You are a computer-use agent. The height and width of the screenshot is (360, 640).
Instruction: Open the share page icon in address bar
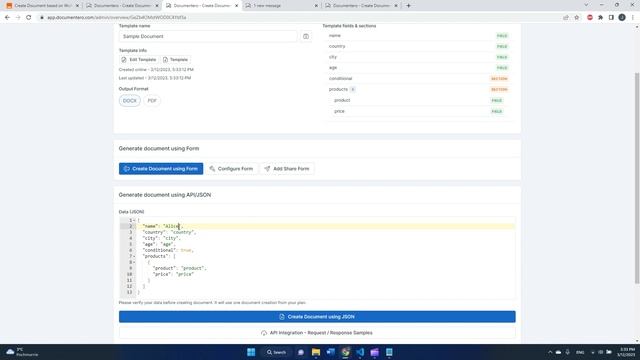566,18
